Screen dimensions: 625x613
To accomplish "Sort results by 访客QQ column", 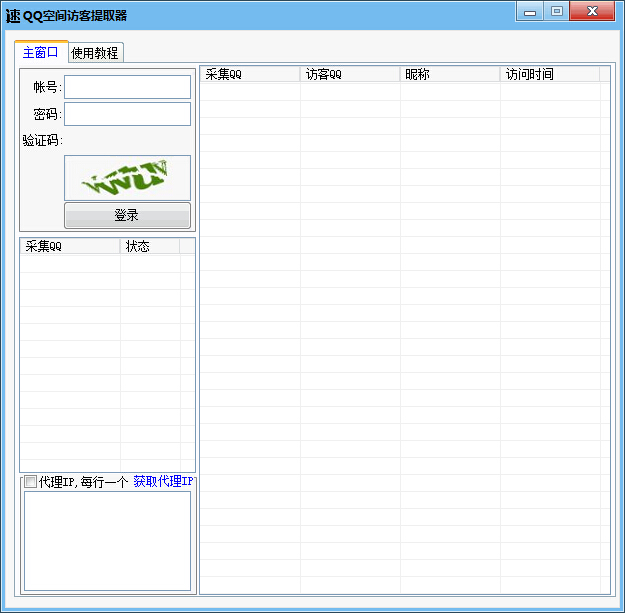I will coord(350,74).
